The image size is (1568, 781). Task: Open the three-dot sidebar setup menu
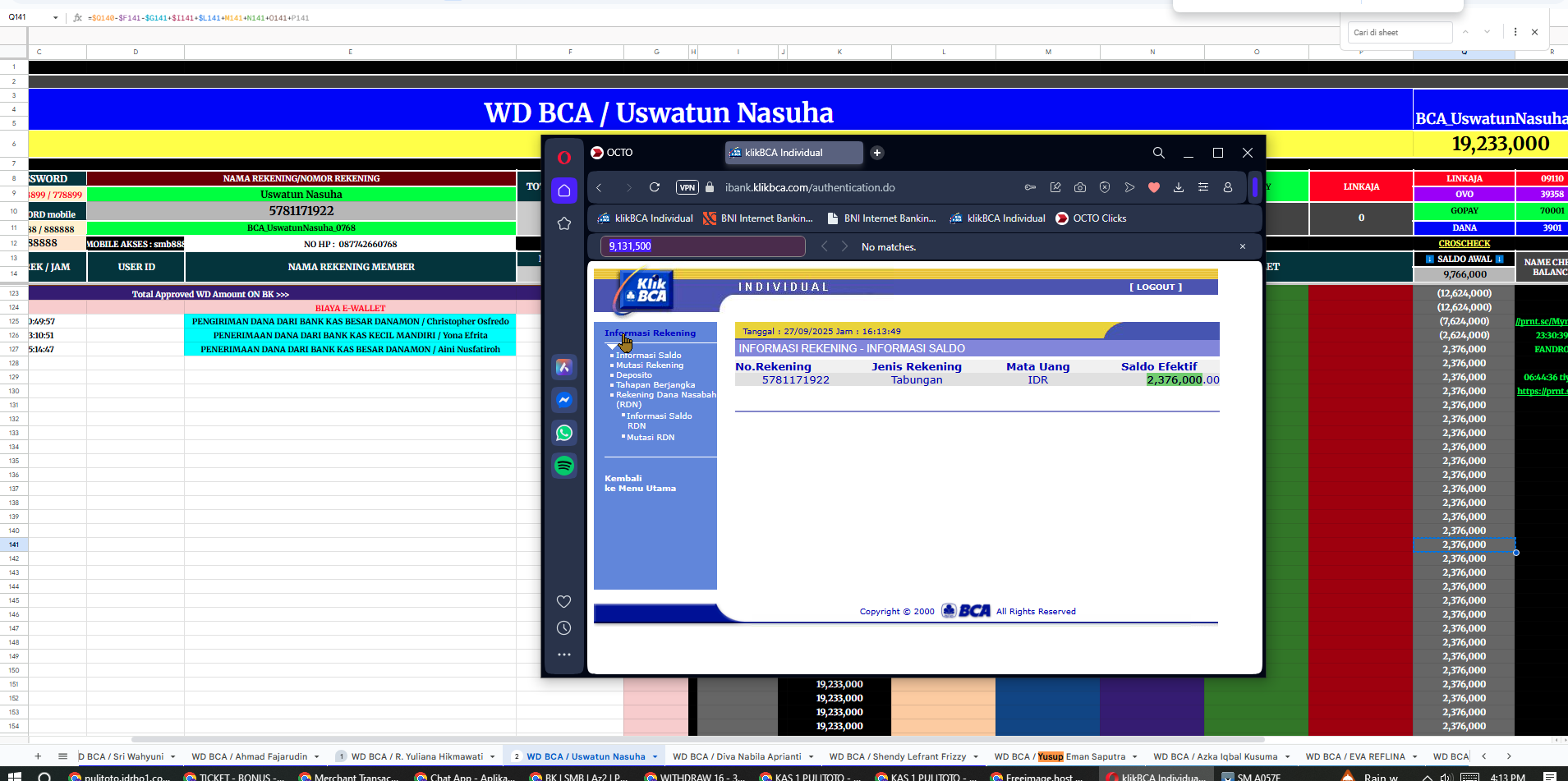(x=563, y=655)
